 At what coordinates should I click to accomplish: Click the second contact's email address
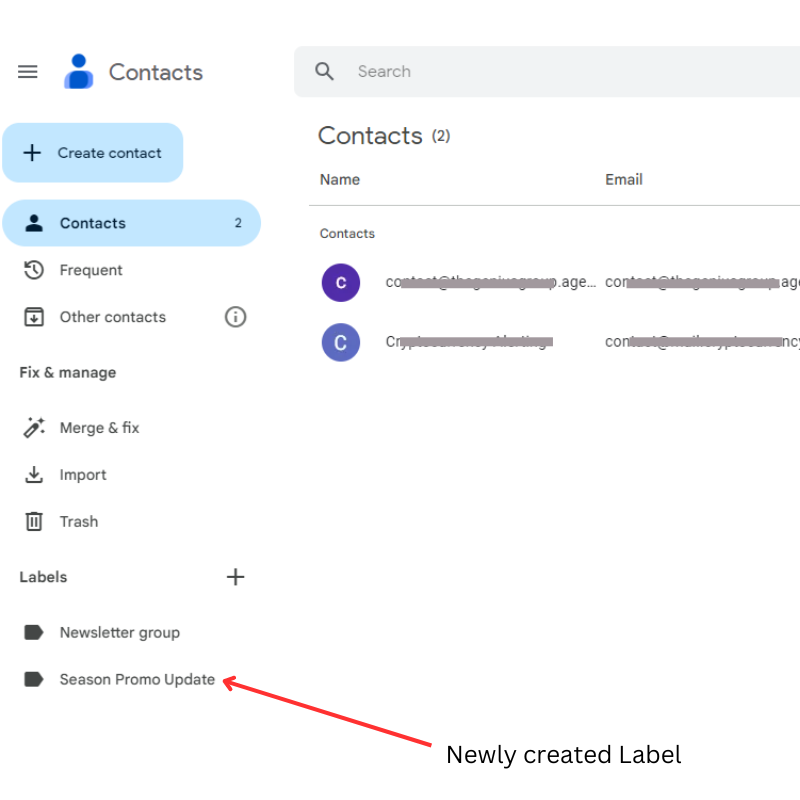(x=702, y=341)
